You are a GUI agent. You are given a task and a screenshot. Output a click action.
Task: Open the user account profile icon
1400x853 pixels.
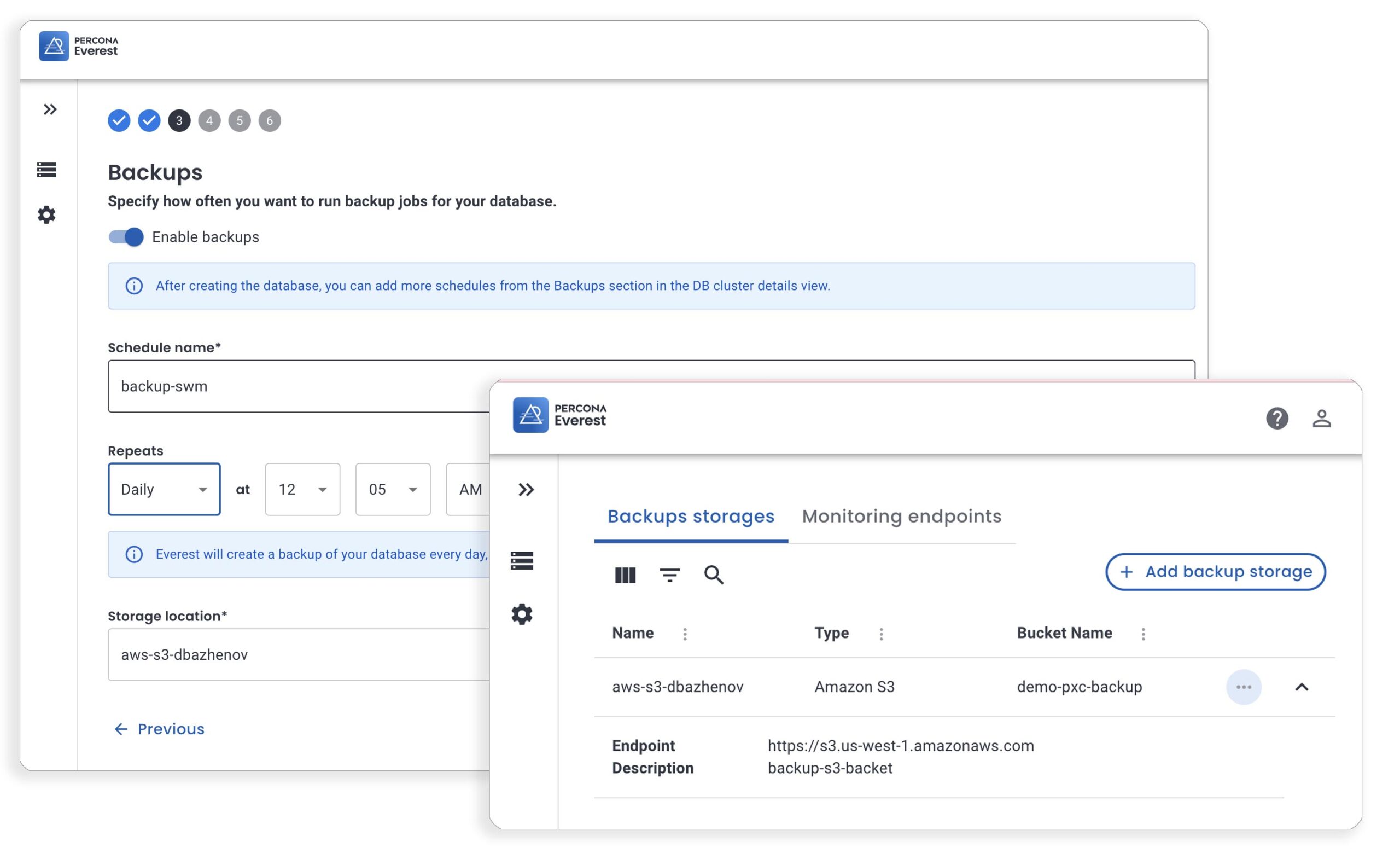(x=1321, y=419)
